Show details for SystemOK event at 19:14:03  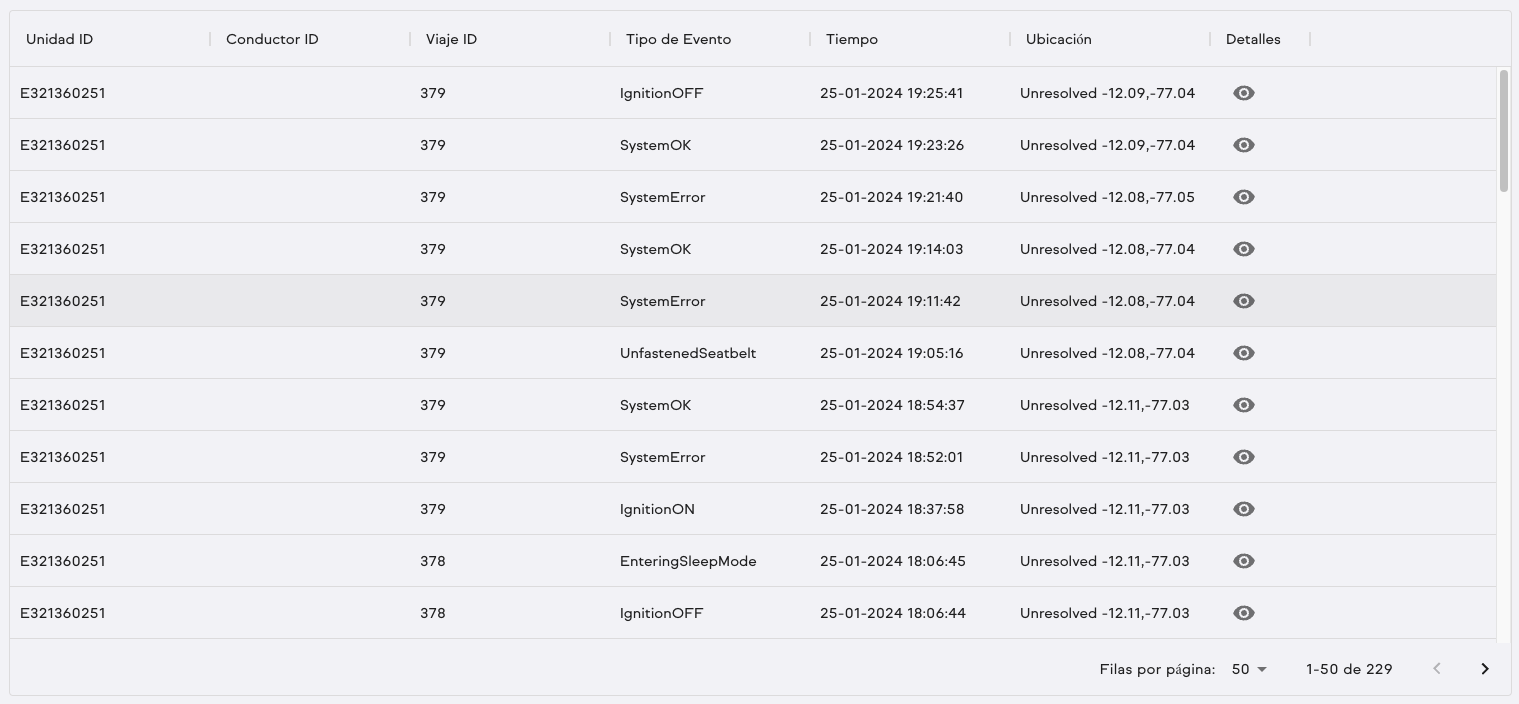pos(1243,249)
